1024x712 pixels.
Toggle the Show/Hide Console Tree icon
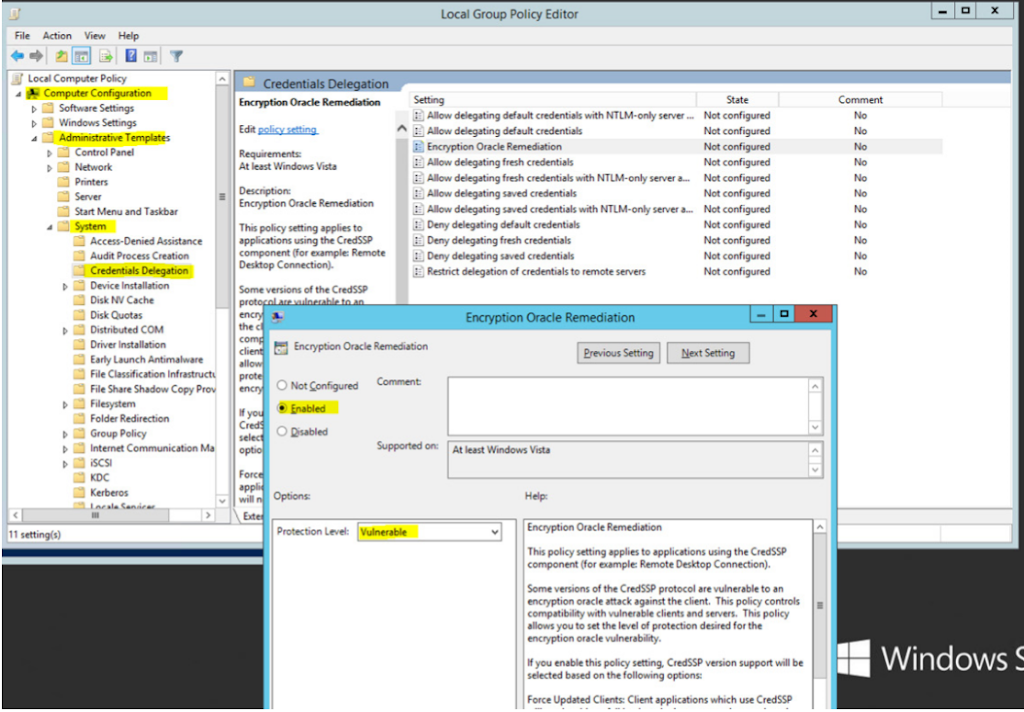click(82, 56)
